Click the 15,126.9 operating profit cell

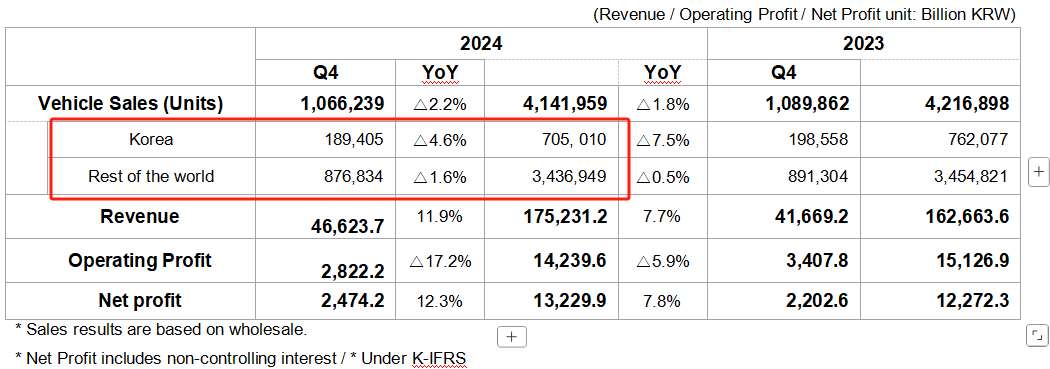click(x=972, y=261)
